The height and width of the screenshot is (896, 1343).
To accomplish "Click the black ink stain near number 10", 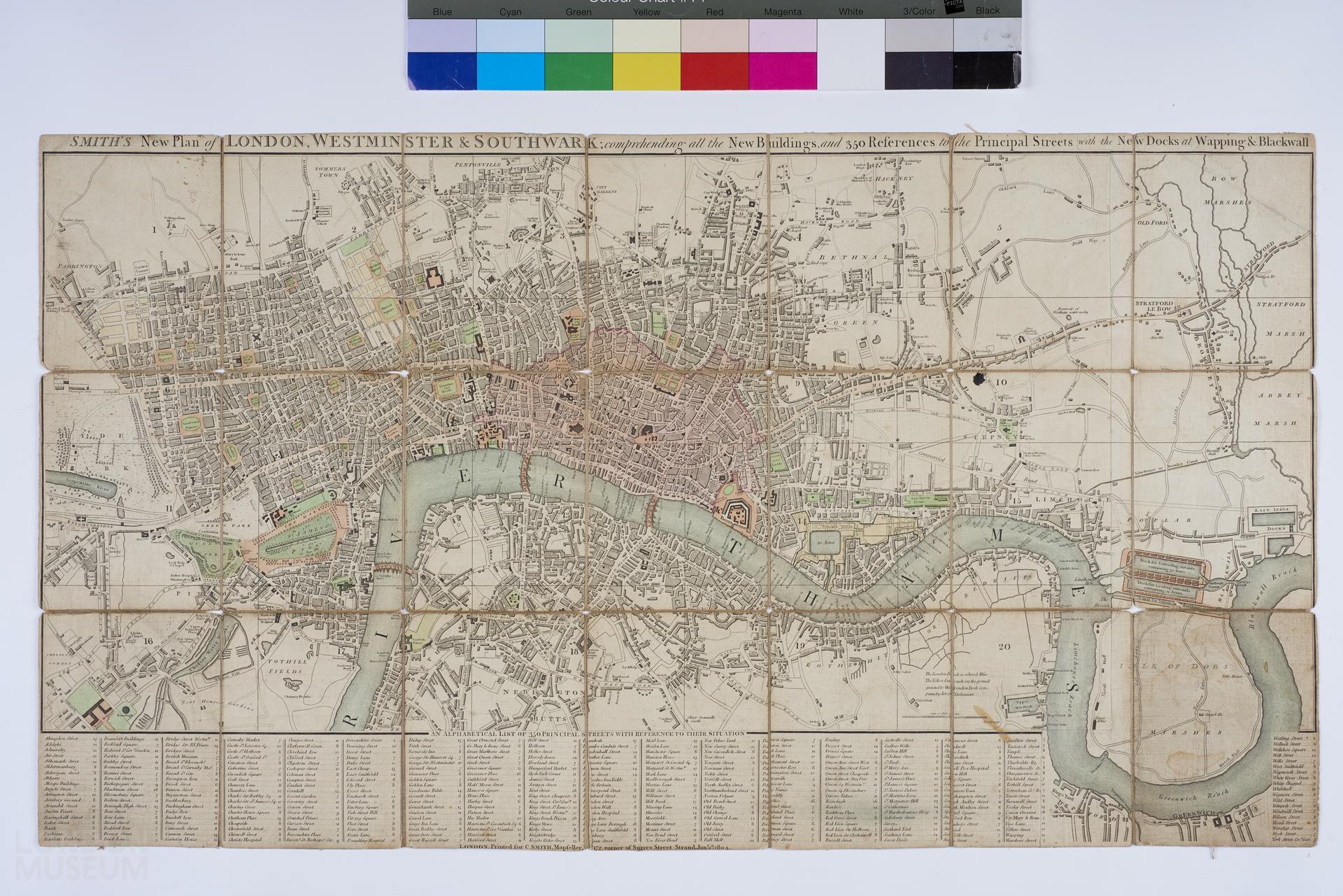I will click(979, 379).
